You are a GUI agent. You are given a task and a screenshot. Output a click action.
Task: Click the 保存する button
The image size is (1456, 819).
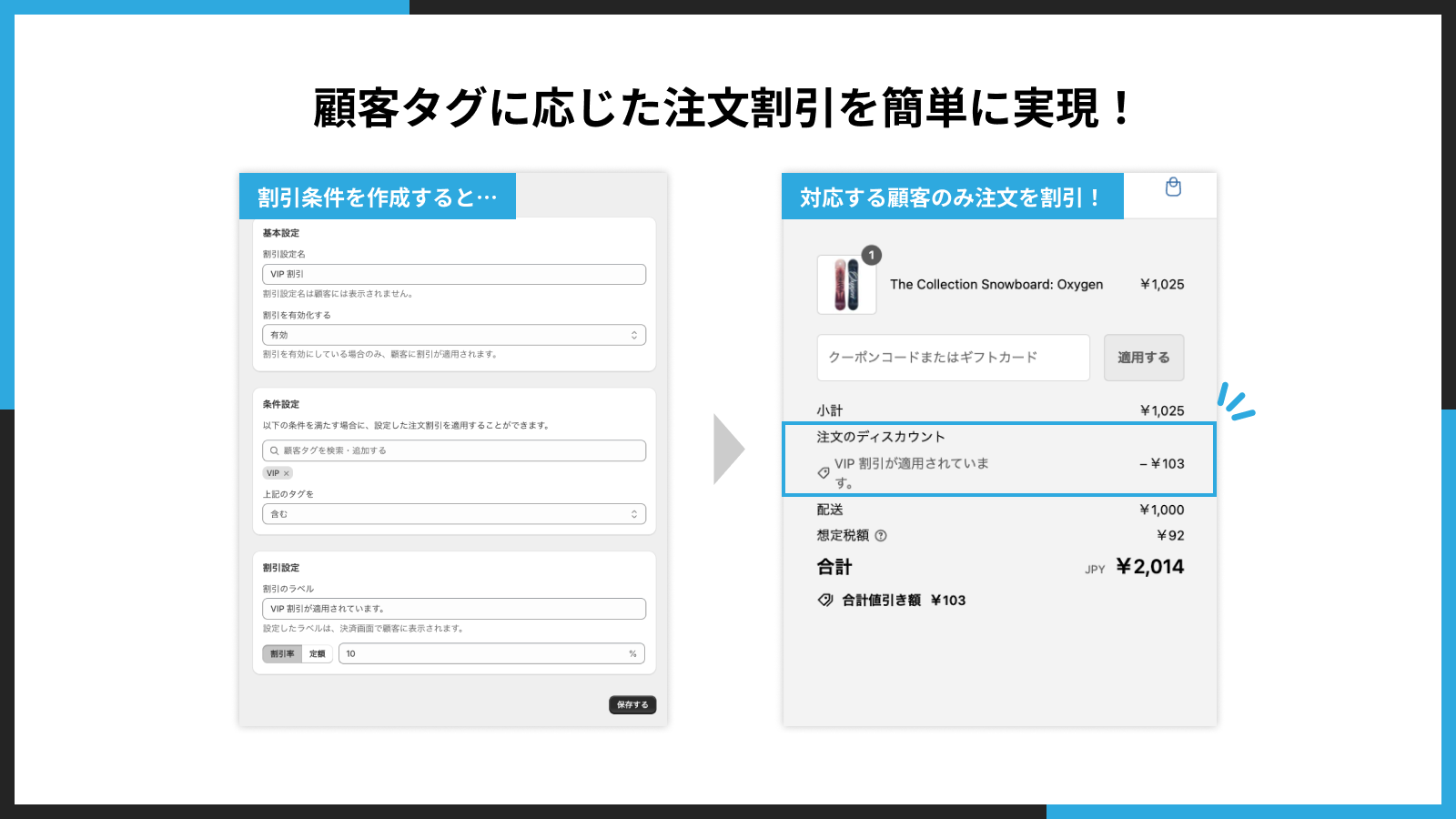coord(632,704)
